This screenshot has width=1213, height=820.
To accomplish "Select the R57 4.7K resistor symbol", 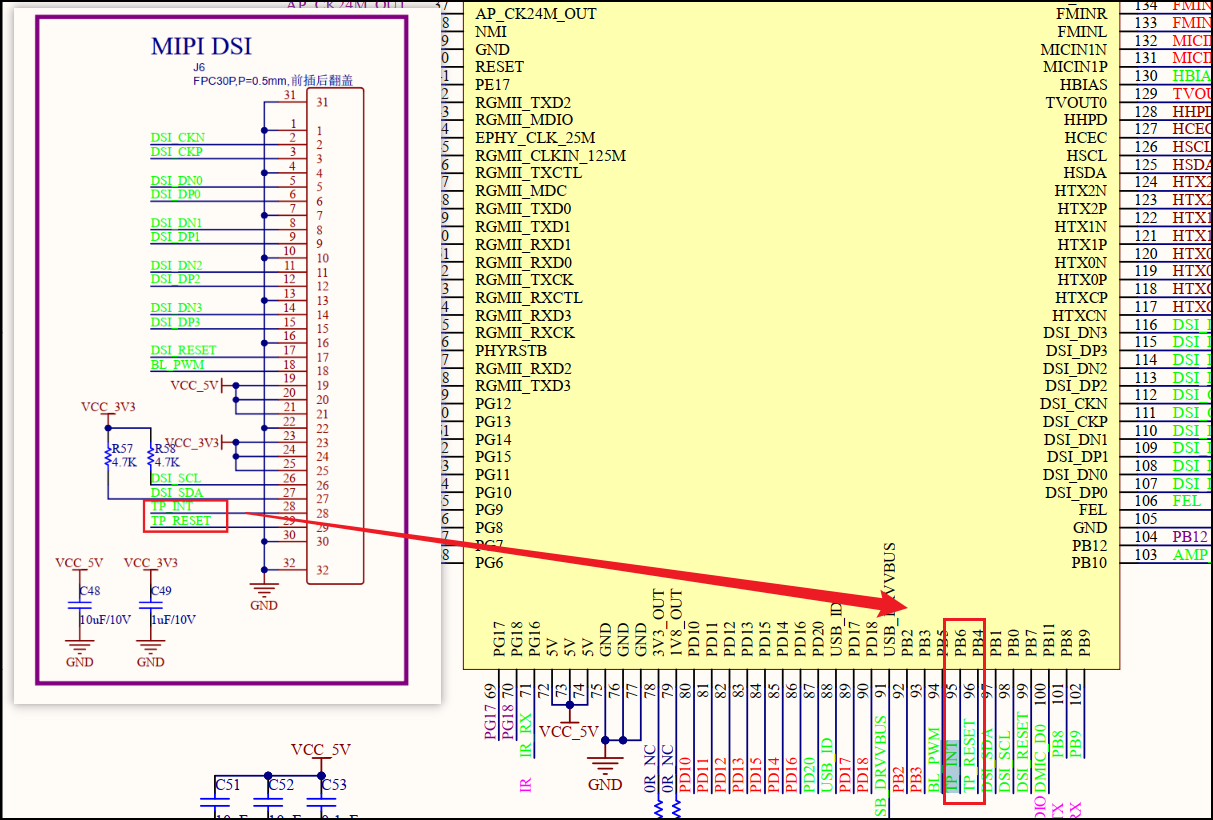I will point(107,456).
